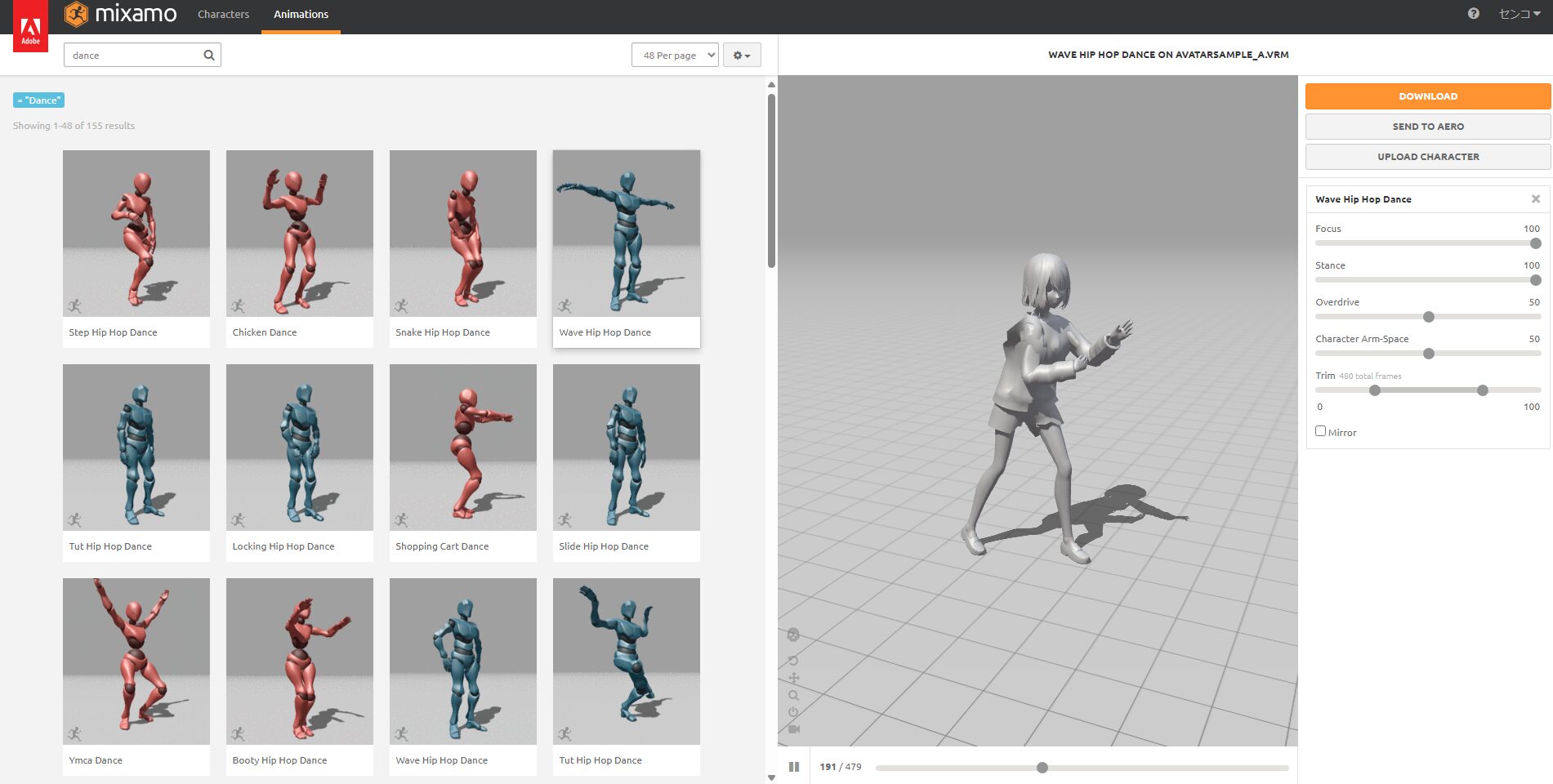Switch to the Characters tab
Screen dimensions: 1553x784
[223, 14]
